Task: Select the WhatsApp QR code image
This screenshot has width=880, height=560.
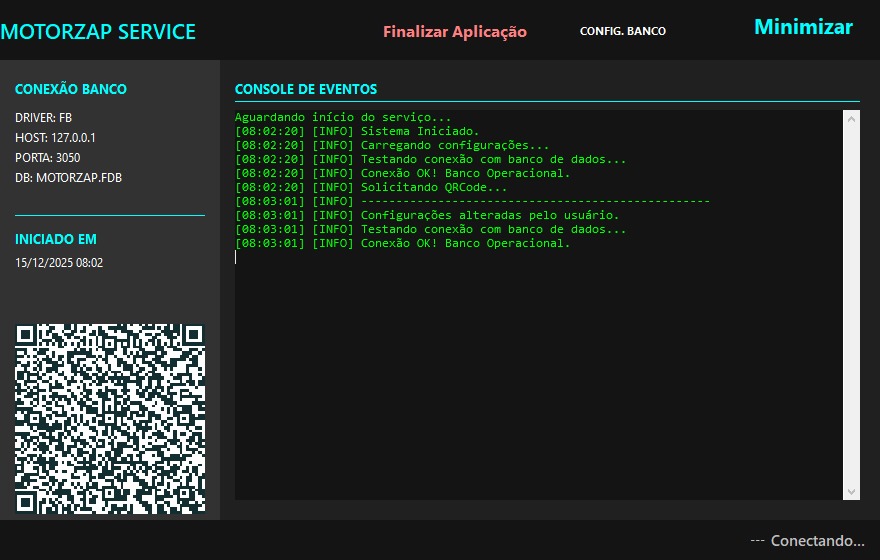Action: [x=110, y=418]
